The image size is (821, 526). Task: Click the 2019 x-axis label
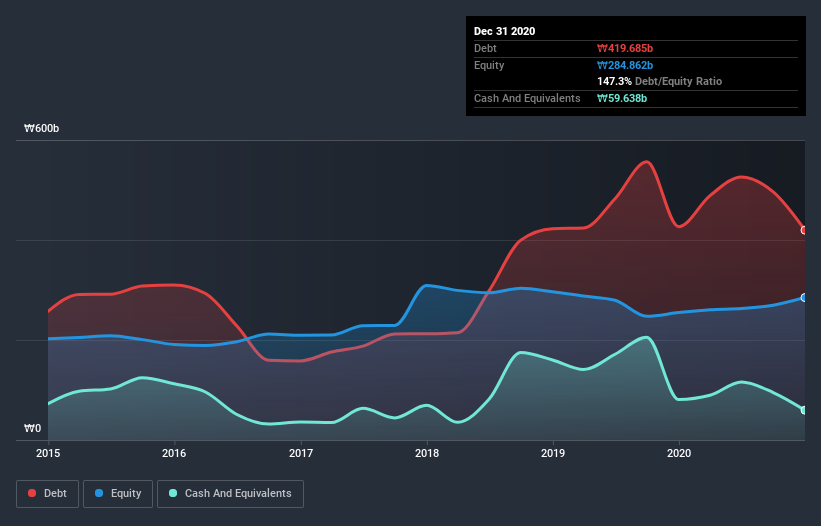[553, 453]
